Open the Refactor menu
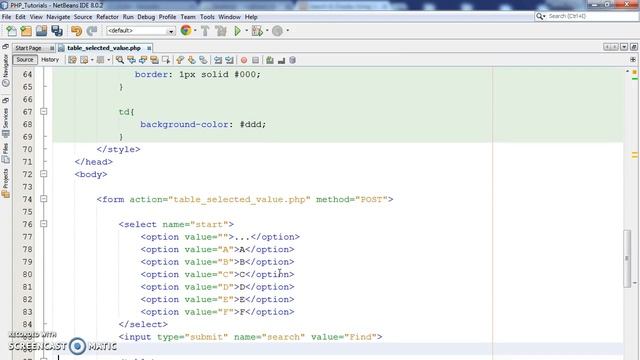This screenshot has width=640, height=360. point(107,17)
